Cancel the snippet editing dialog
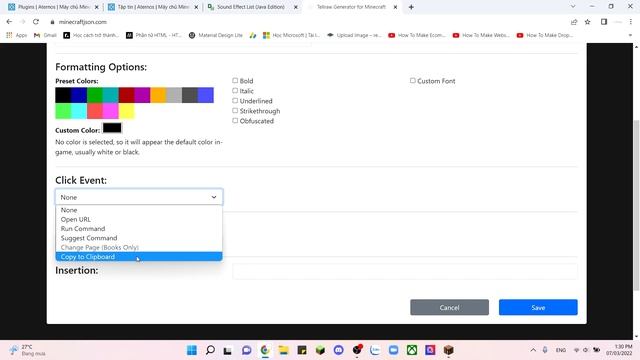The width and height of the screenshot is (640, 360). [449, 307]
